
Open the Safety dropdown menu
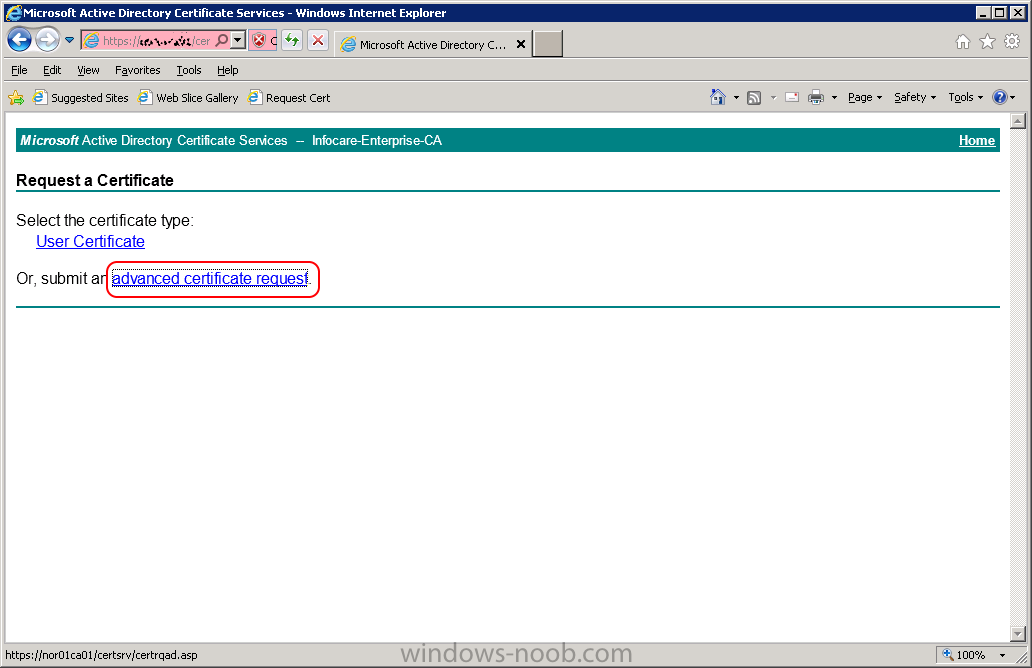click(x=915, y=97)
